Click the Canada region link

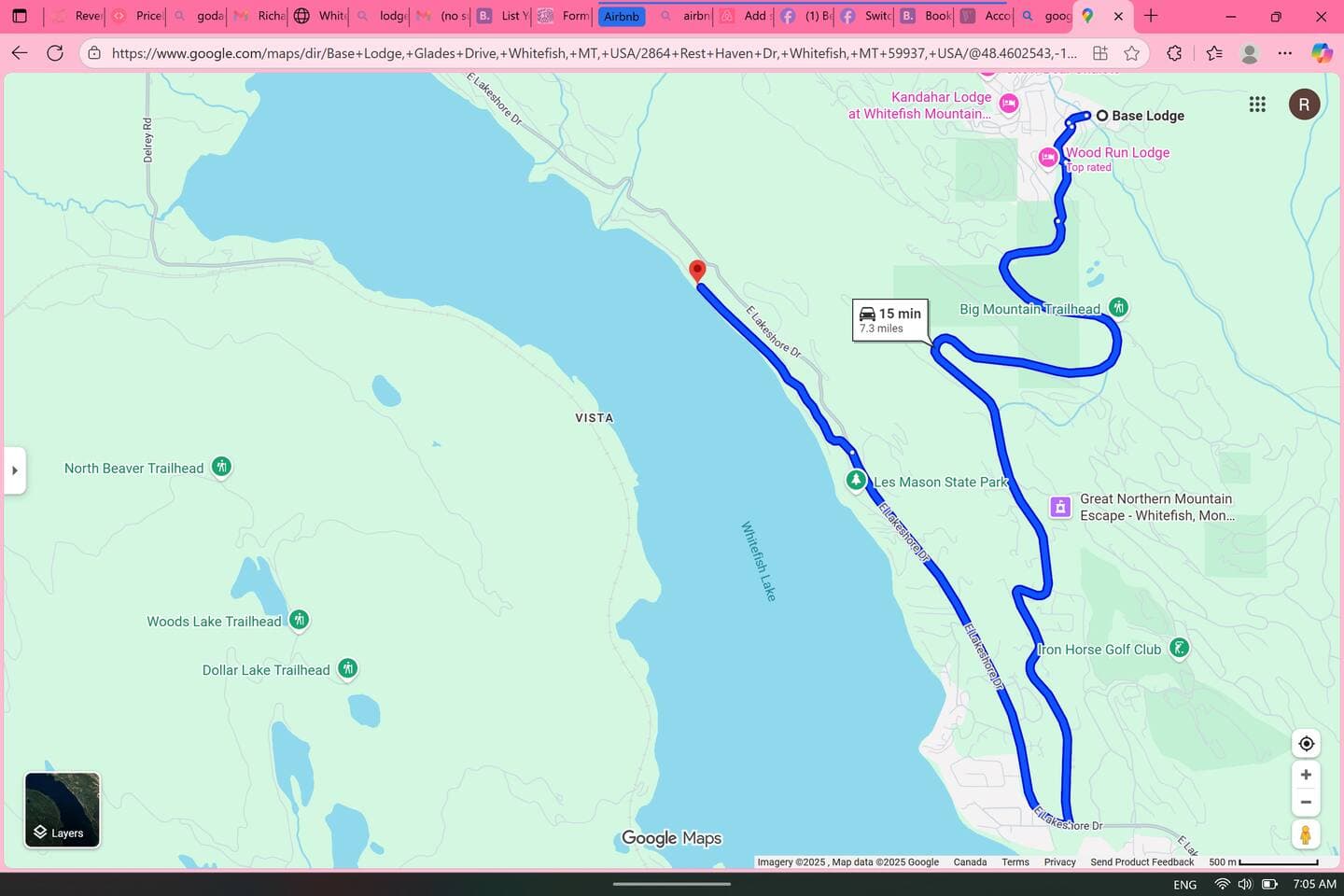point(970,862)
